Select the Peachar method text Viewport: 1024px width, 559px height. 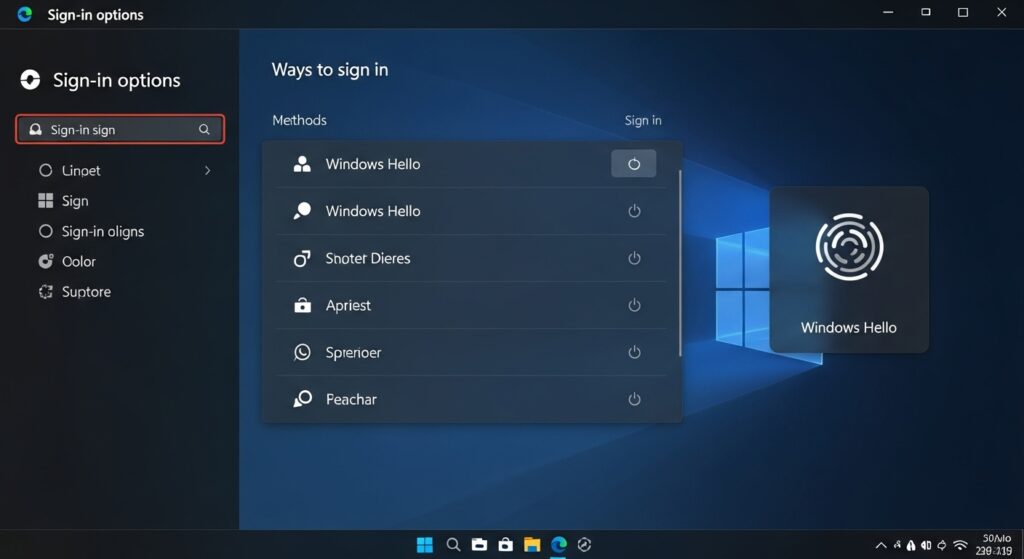coord(351,399)
